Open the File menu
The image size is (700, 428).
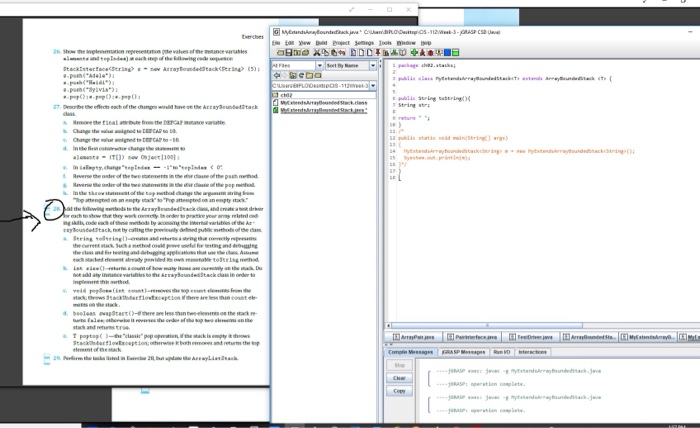[276, 43]
